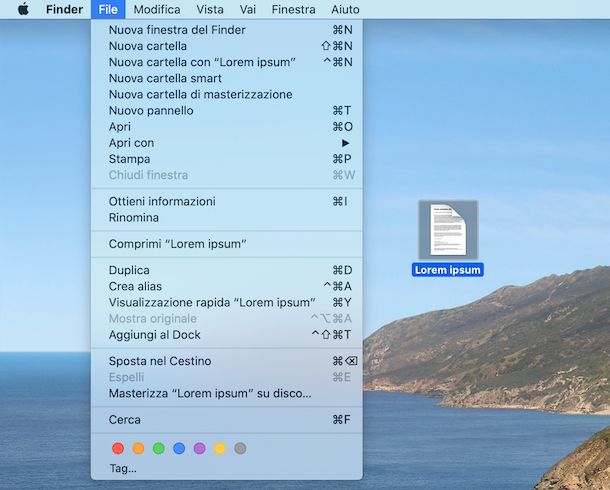Choose Comprimi "Lorem ipsum"

[227, 244]
